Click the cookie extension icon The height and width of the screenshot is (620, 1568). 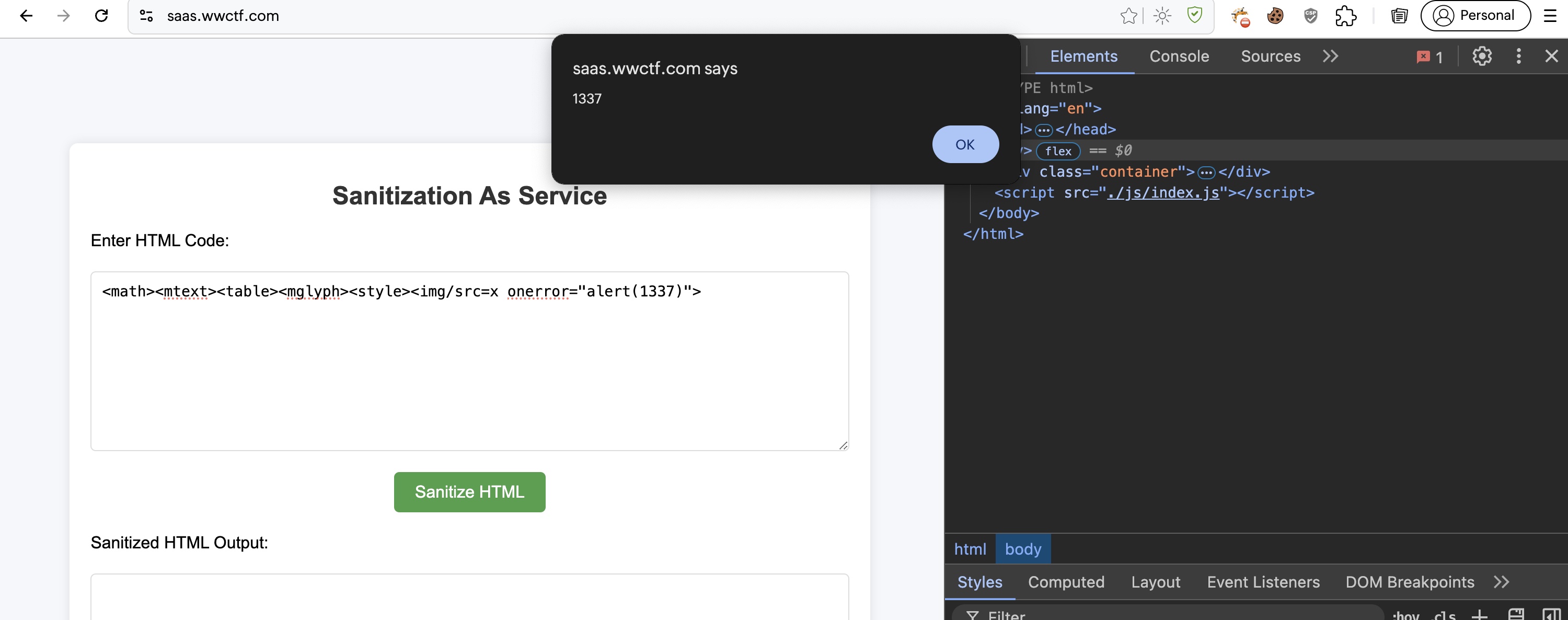click(x=1275, y=16)
